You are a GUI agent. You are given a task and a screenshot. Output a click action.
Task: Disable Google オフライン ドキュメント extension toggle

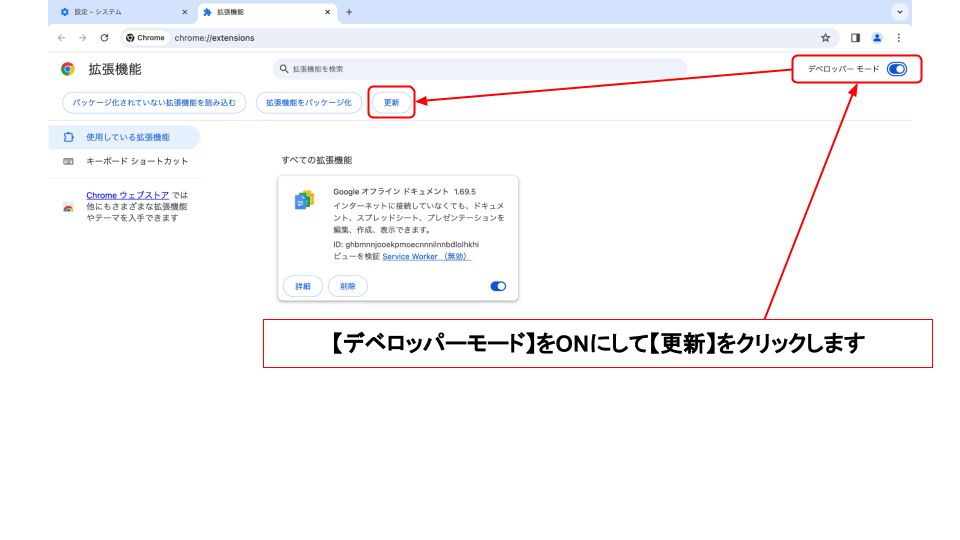498,286
